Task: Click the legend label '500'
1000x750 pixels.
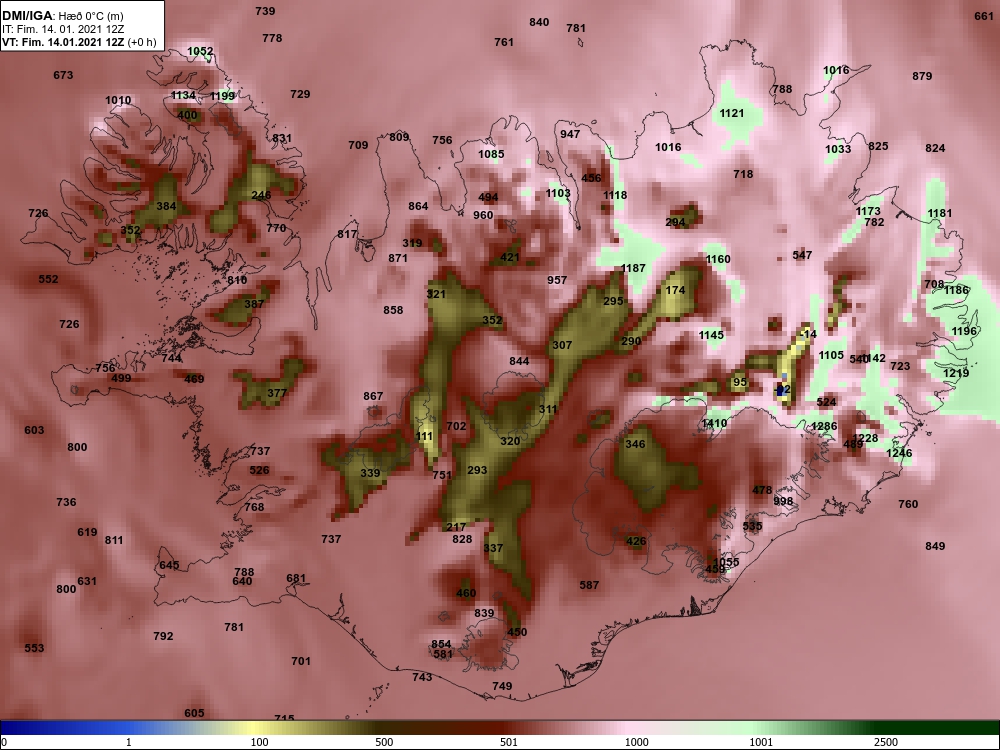Action: pos(384,742)
